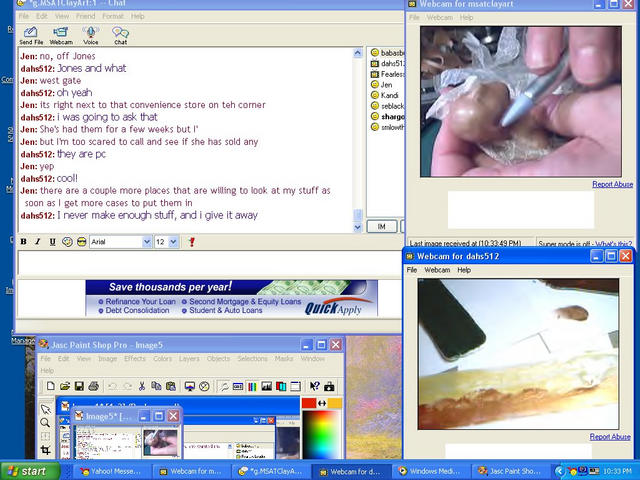Image resolution: width=640 pixels, height=480 pixels.
Task: Click the Copy icon in Paint Shop Pro
Action: pyautogui.click(x=156, y=386)
